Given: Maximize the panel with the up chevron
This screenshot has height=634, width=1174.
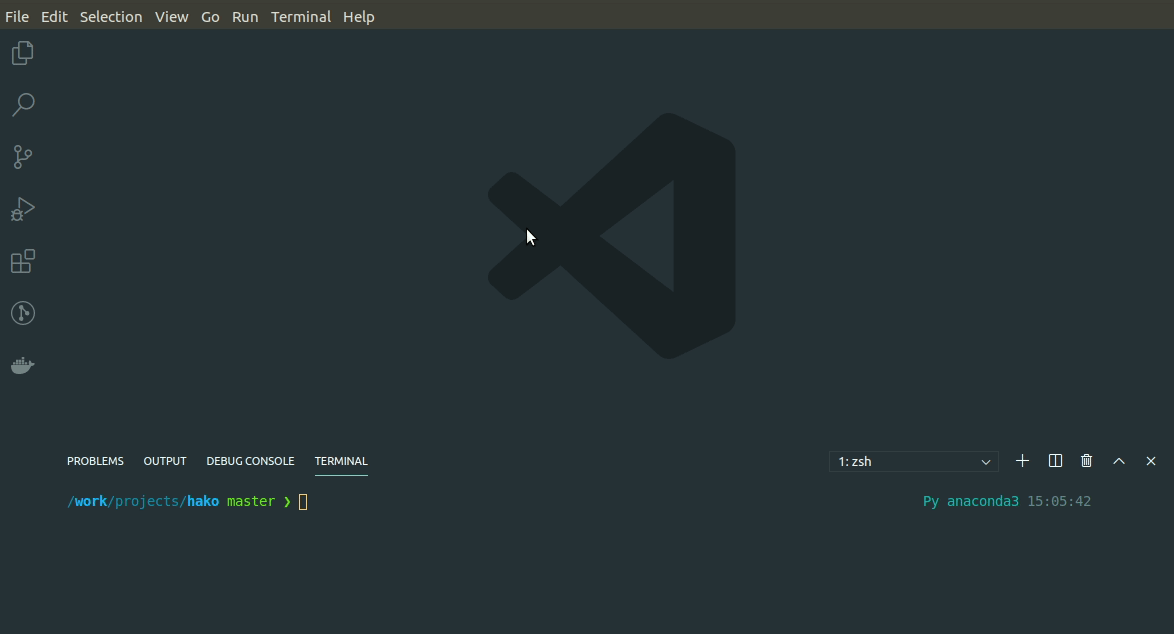Looking at the screenshot, I should point(1119,461).
